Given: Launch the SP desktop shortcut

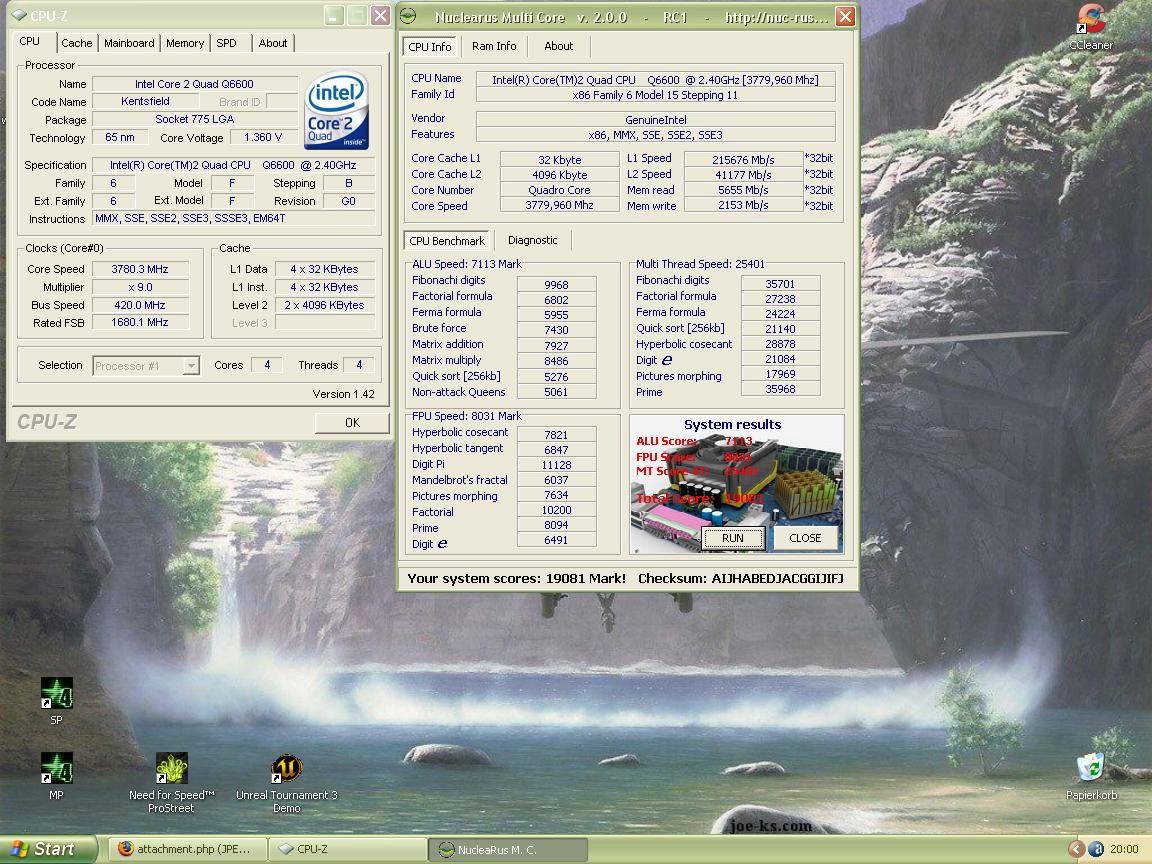Looking at the screenshot, I should (x=57, y=701).
